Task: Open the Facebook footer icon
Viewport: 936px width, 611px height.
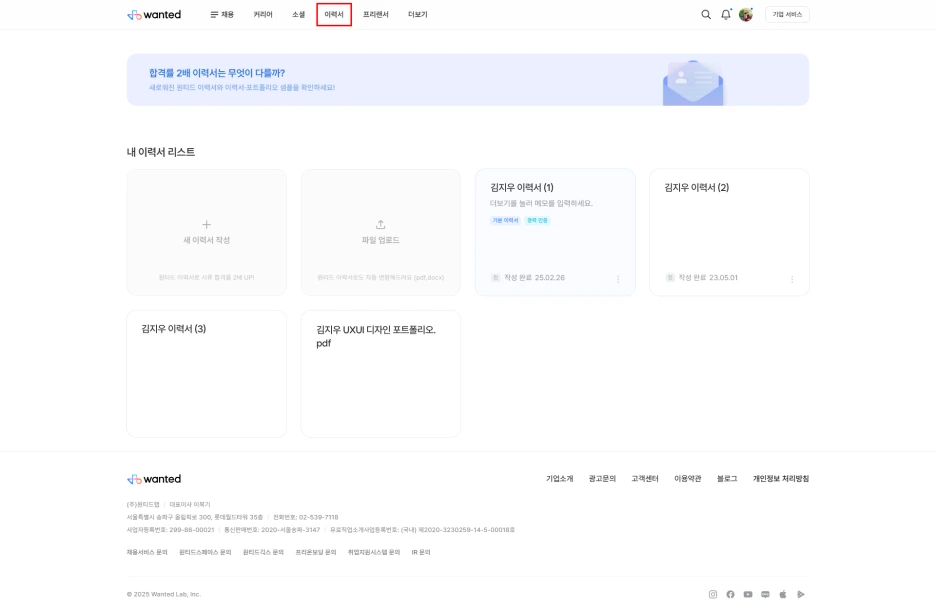Action: [x=730, y=594]
